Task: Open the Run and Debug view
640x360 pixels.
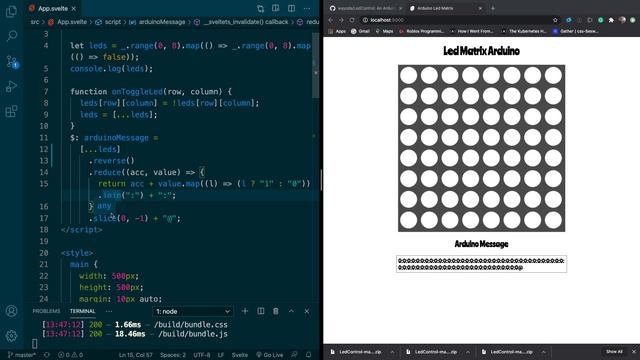Action: (11, 86)
